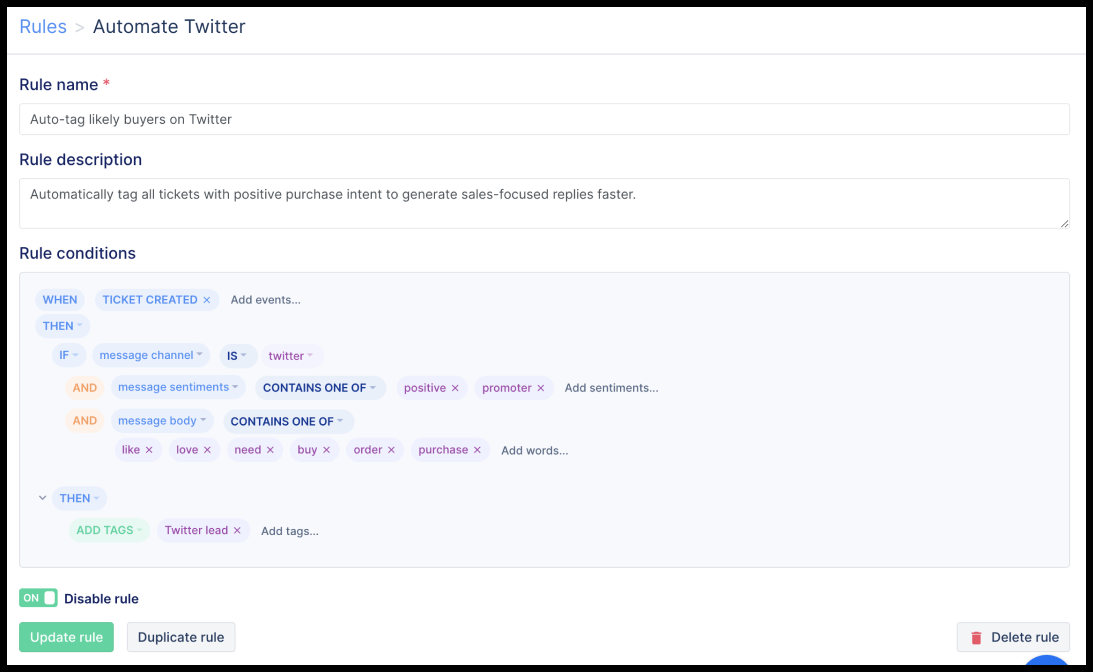Screen dimensions: 1093x672
Task: Click the Update rule button
Action: (x=66, y=637)
